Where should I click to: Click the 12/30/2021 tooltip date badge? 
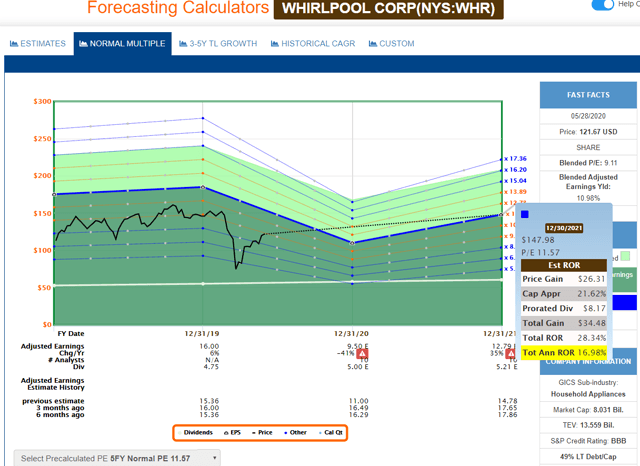[564, 228]
